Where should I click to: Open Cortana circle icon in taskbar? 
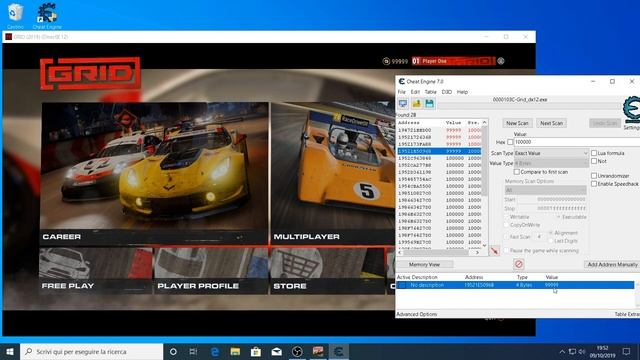click(173, 351)
